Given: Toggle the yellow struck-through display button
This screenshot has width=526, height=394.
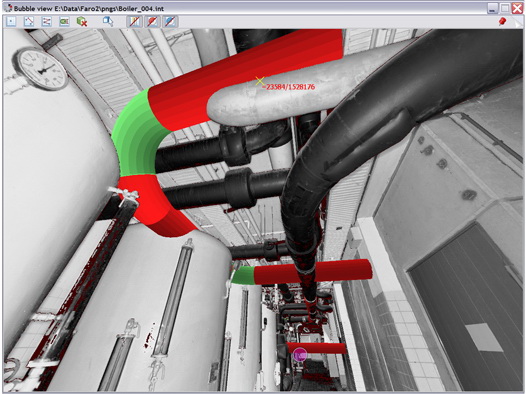Looking at the screenshot, I should 135,21.
